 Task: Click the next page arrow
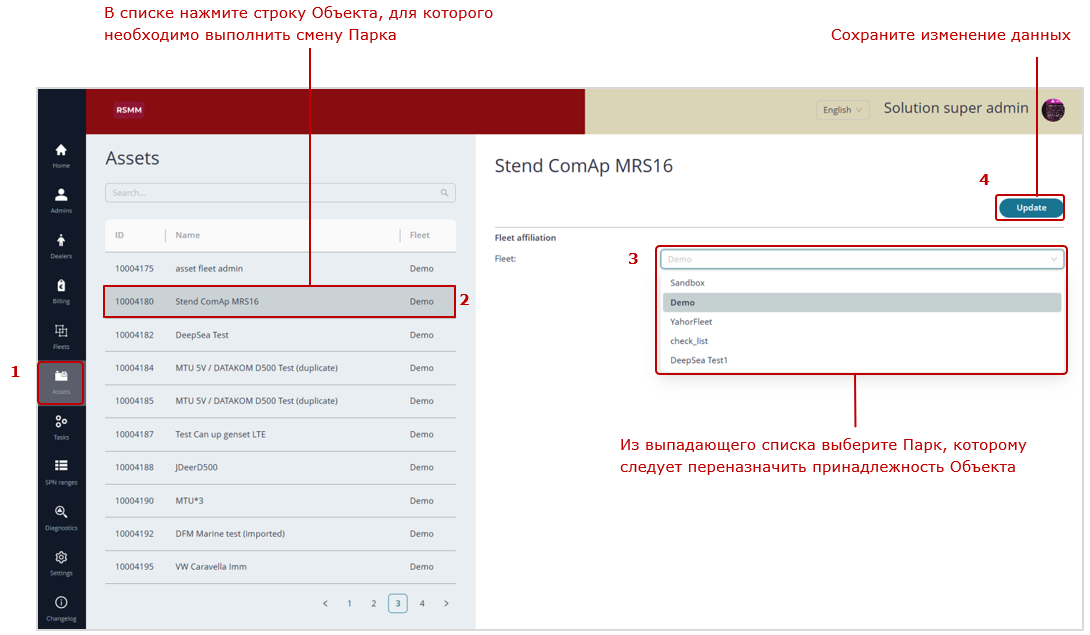click(x=446, y=604)
